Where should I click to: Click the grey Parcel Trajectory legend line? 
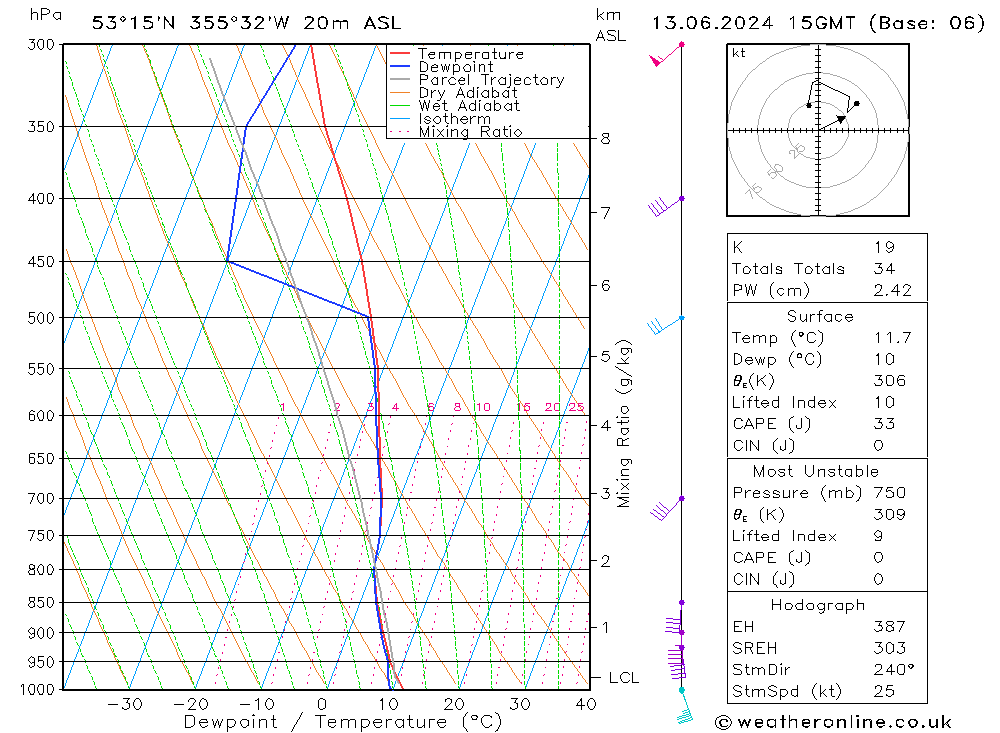399,80
